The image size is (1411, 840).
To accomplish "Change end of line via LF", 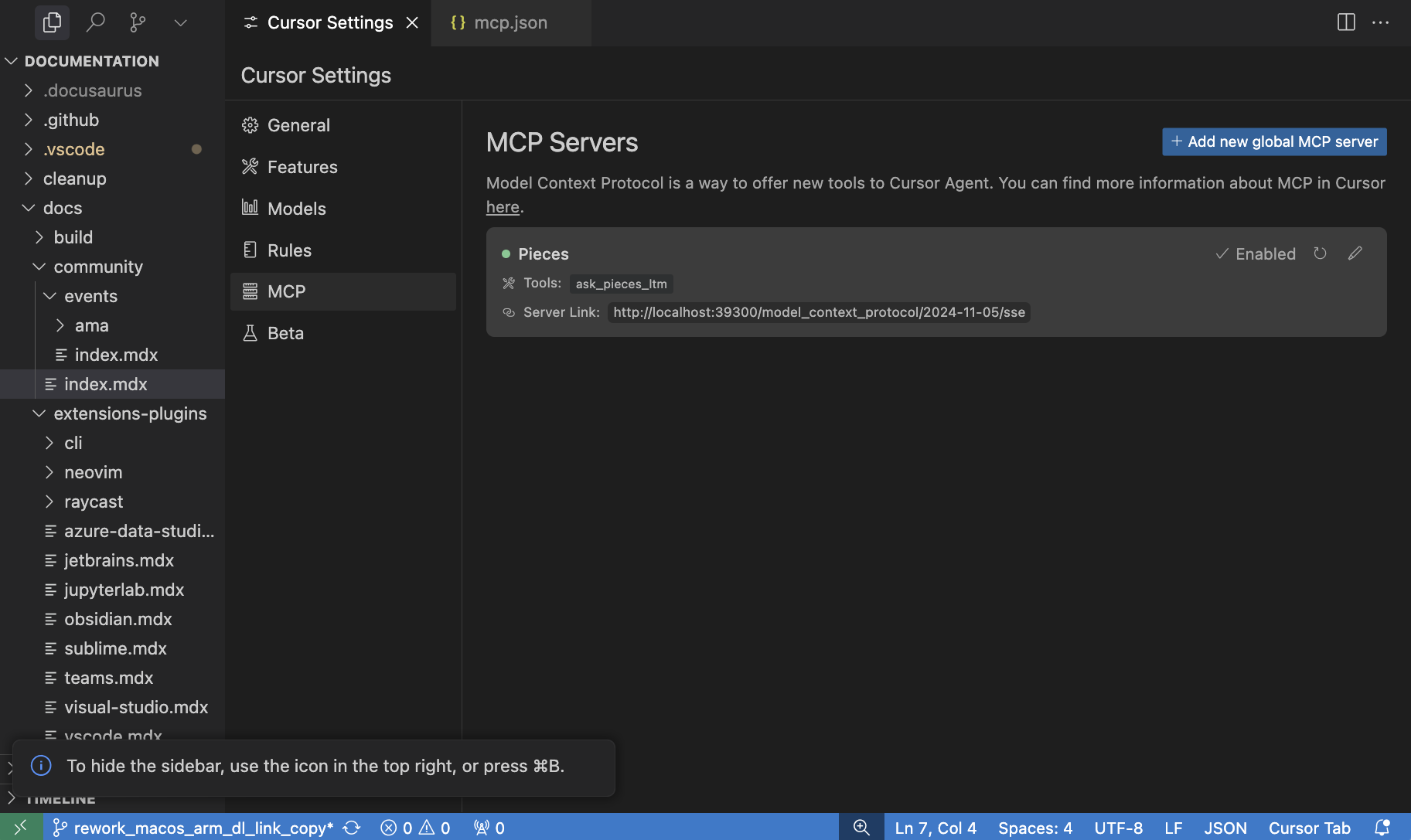I will coord(1174,828).
